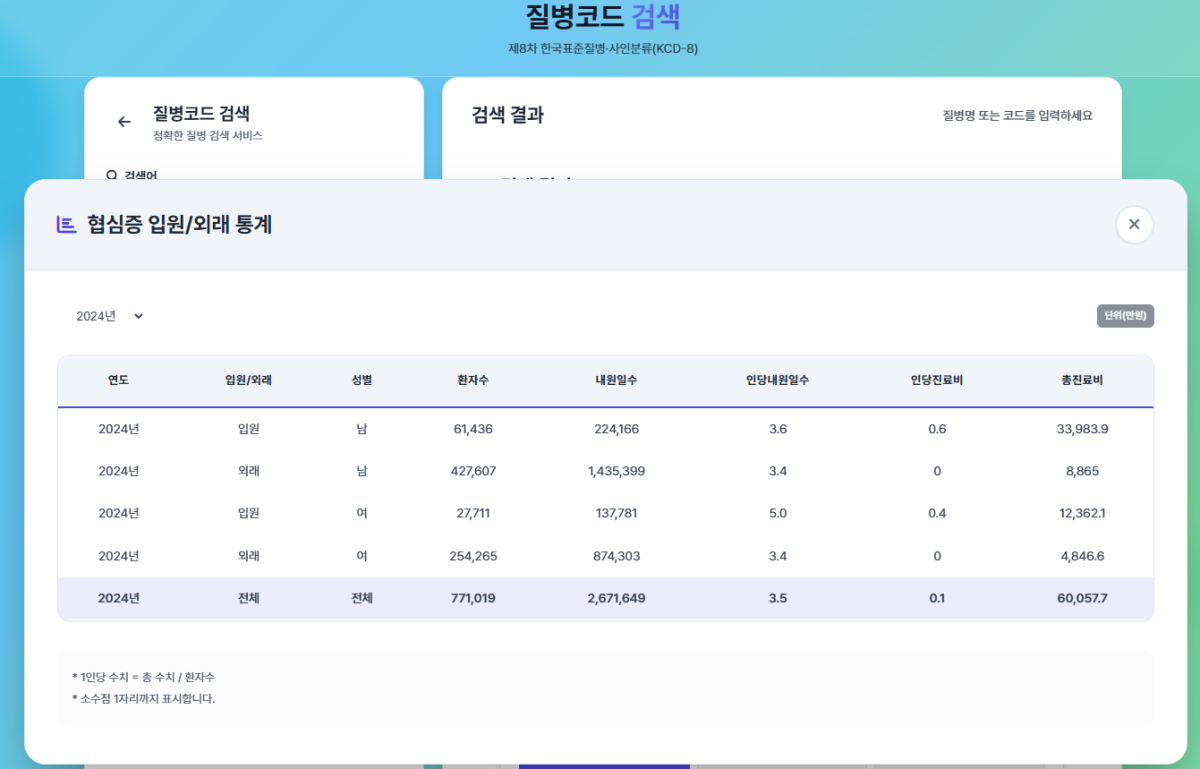The image size is (1200, 769).
Task: Click the 1,435,399 visit days cell
Action: pyautogui.click(x=615, y=471)
